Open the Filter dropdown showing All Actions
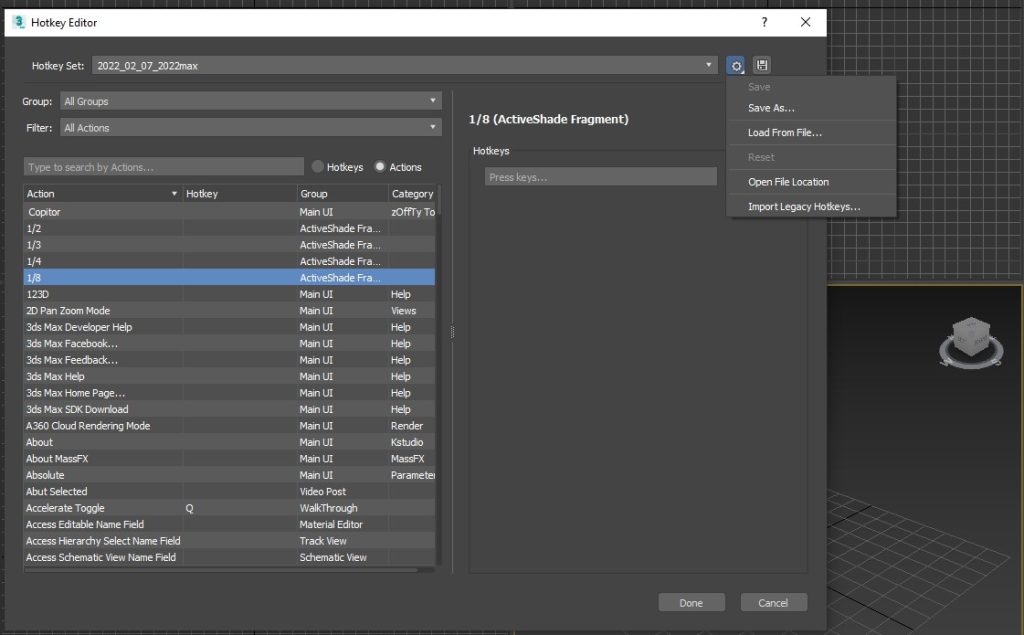This screenshot has width=1024, height=635. tap(251, 127)
